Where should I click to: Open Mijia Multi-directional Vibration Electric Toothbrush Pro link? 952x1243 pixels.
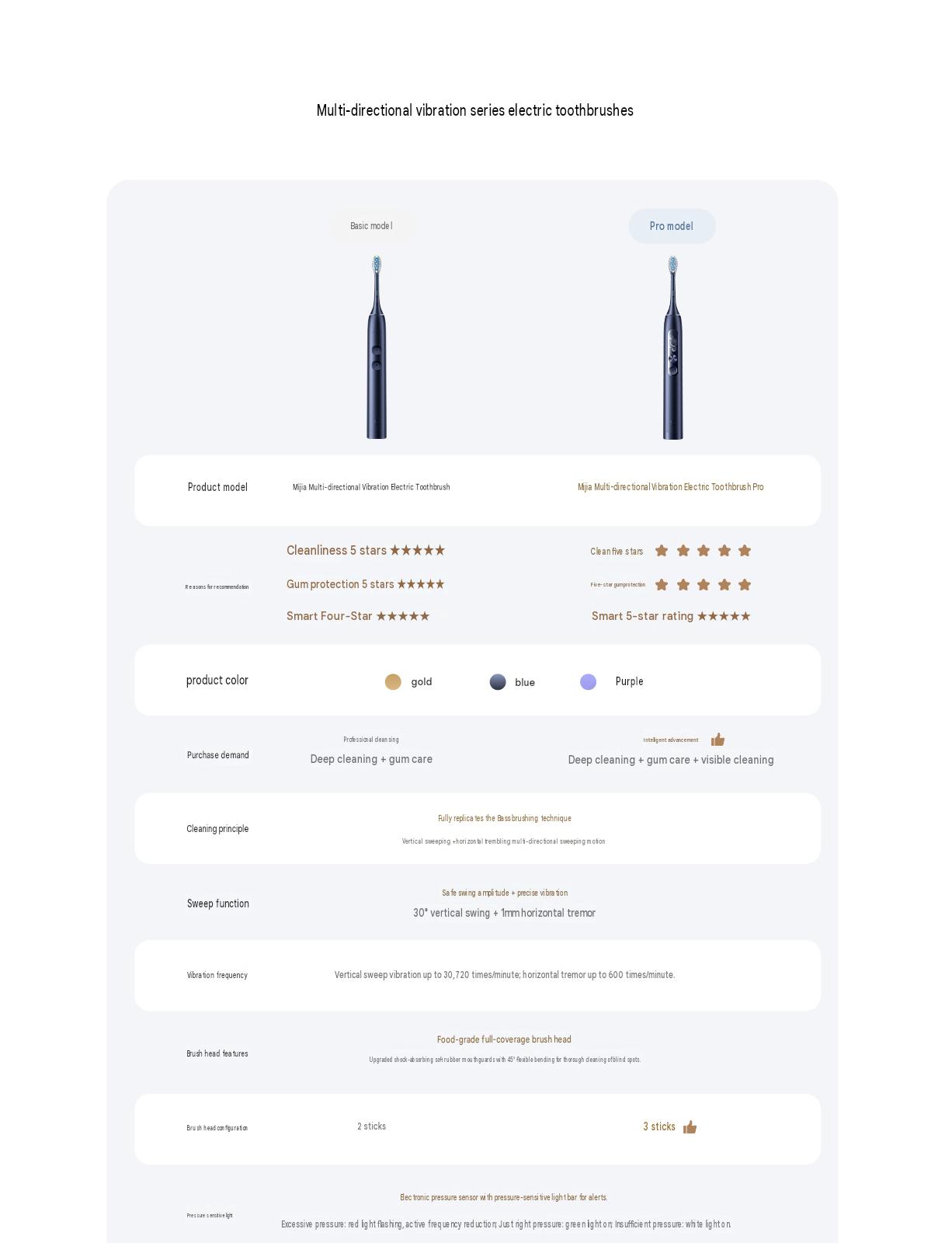coord(670,487)
